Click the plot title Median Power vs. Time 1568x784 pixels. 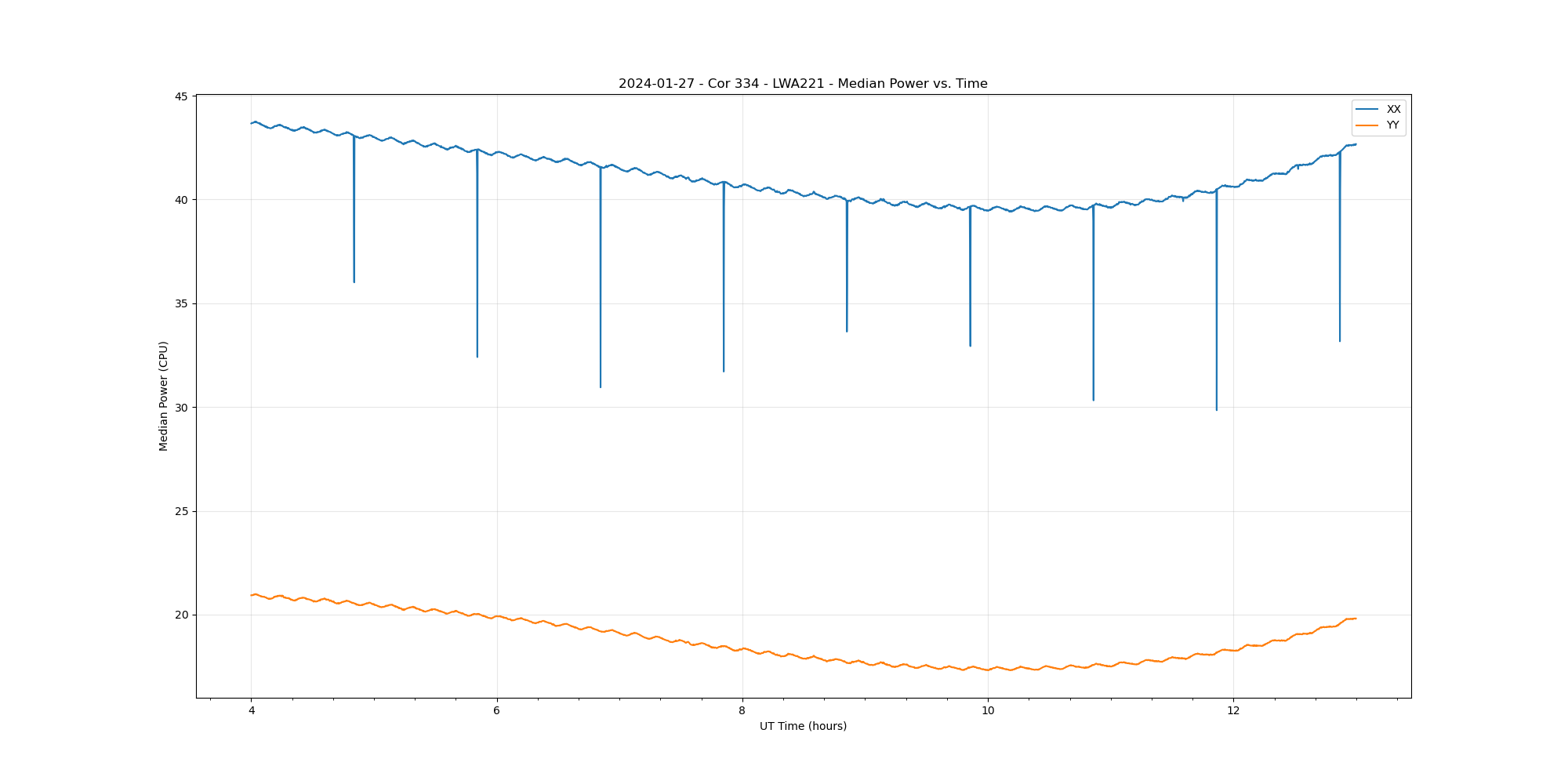click(x=803, y=84)
